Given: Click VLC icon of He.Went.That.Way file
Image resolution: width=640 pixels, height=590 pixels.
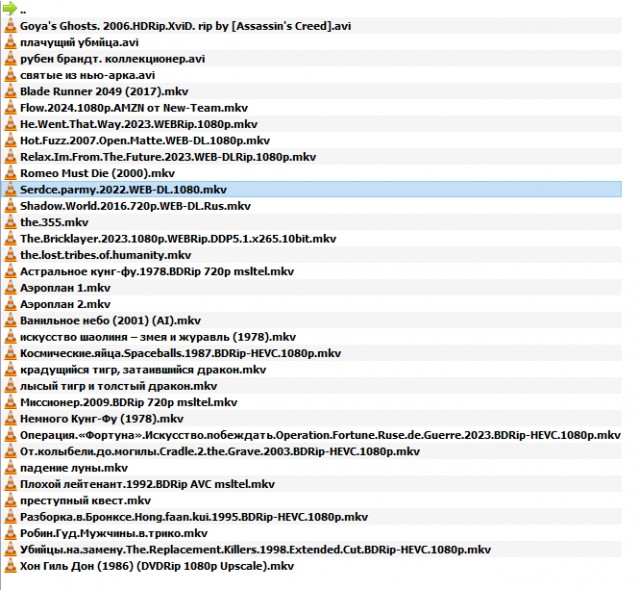Looking at the screenshot, I should [10, 124].
